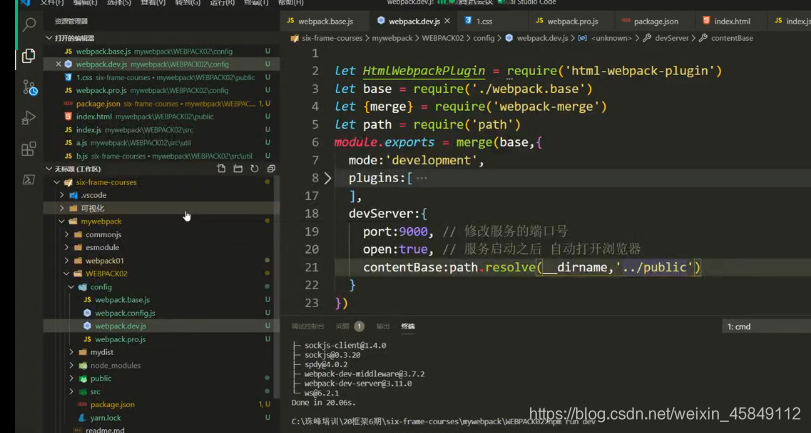Select b.js in open editors list
The height and width of the screenshot is (433, 811).
(x=162, y=156)
